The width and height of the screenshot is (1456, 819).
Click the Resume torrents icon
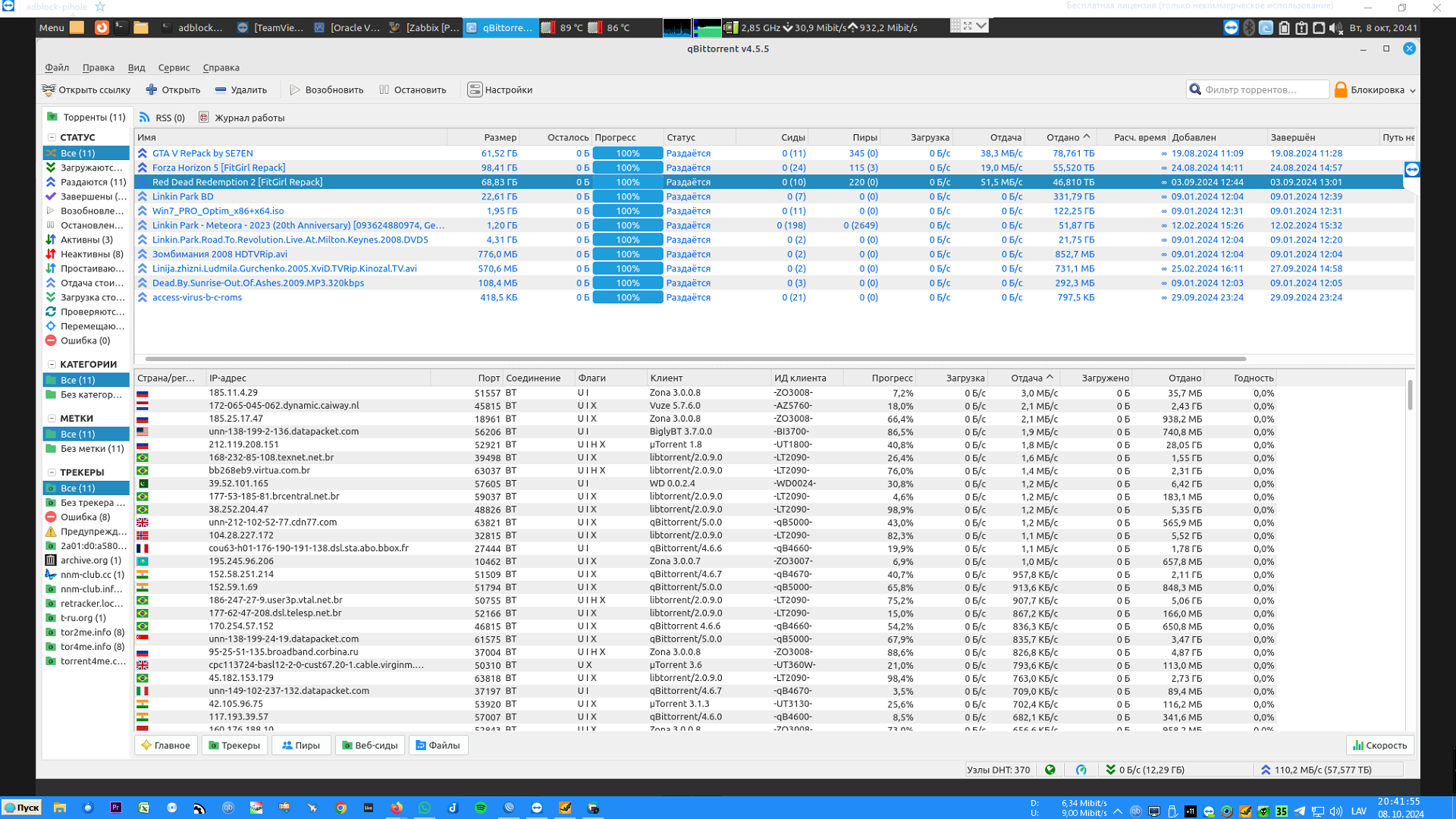(x=295, y=89)
